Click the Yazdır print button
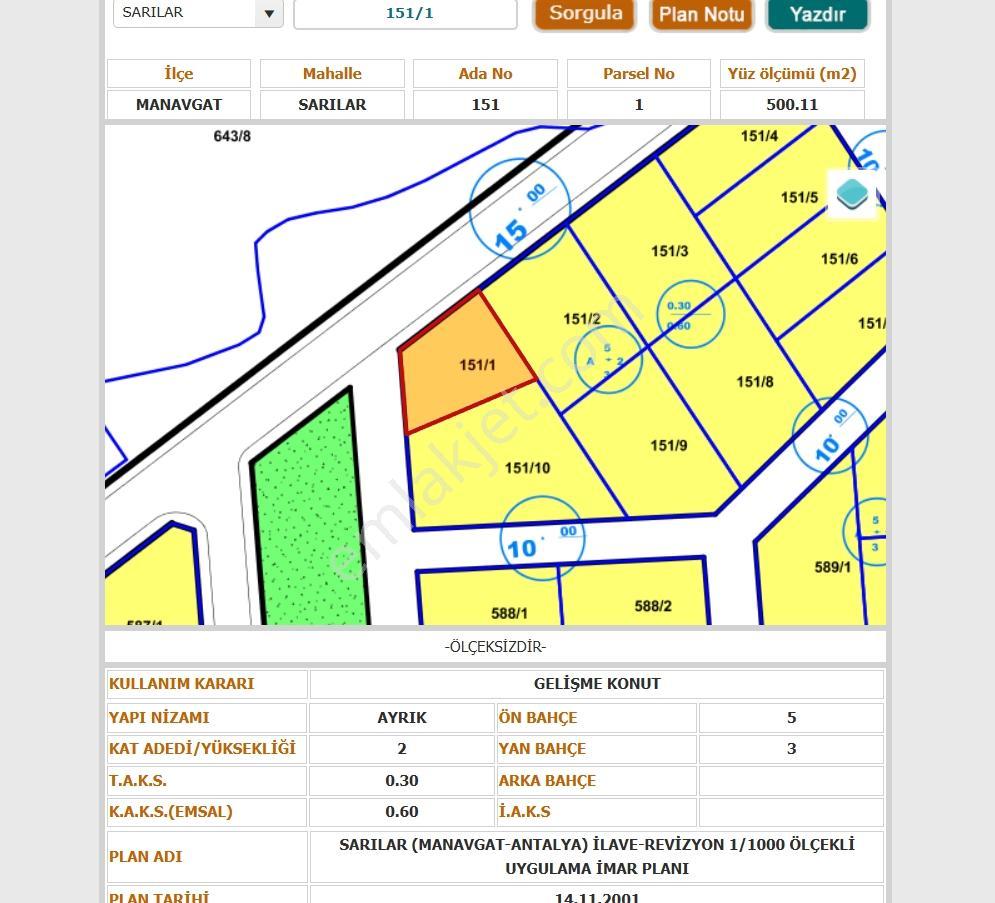Image resolution: width=995 pixels, height=903 pixels. [817, 13]
